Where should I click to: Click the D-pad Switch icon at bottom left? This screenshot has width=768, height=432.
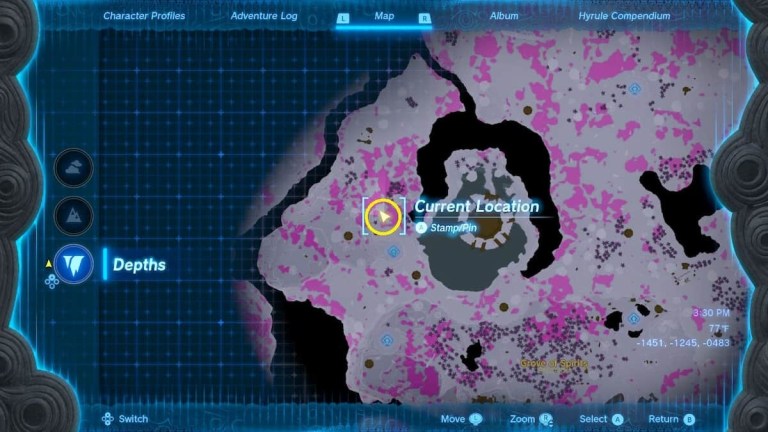tap(105, 419)
